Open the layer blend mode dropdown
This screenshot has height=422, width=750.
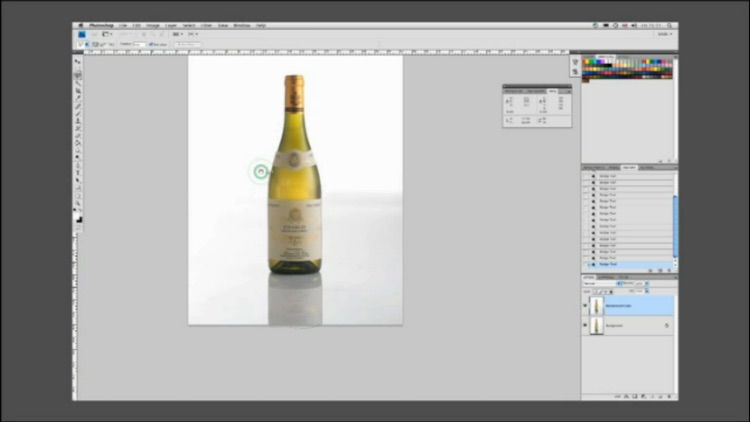(601, 284)
